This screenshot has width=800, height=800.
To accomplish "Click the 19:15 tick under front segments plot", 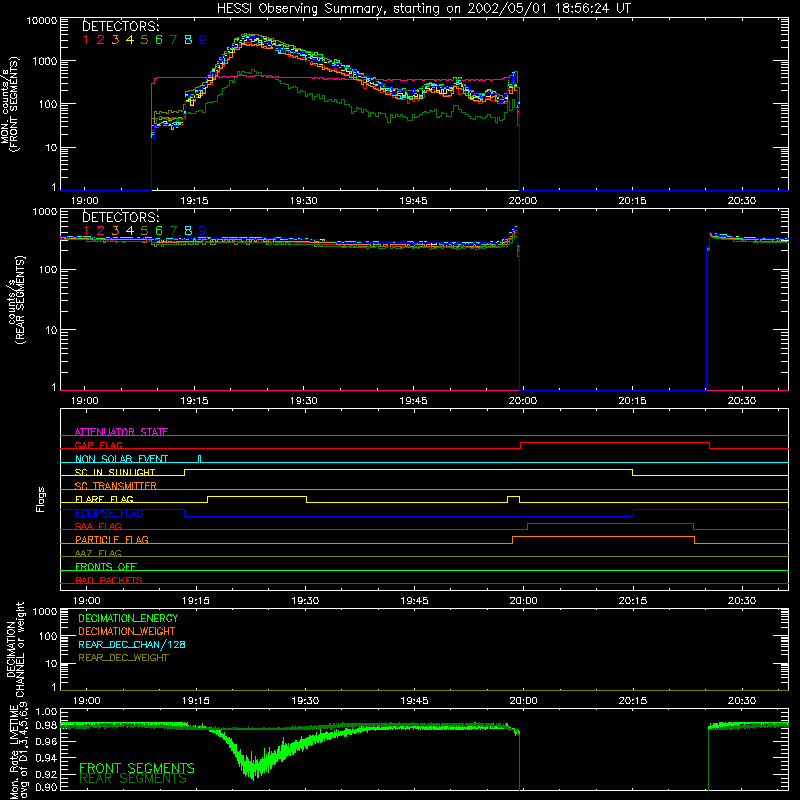I will [x=194, y=201].
